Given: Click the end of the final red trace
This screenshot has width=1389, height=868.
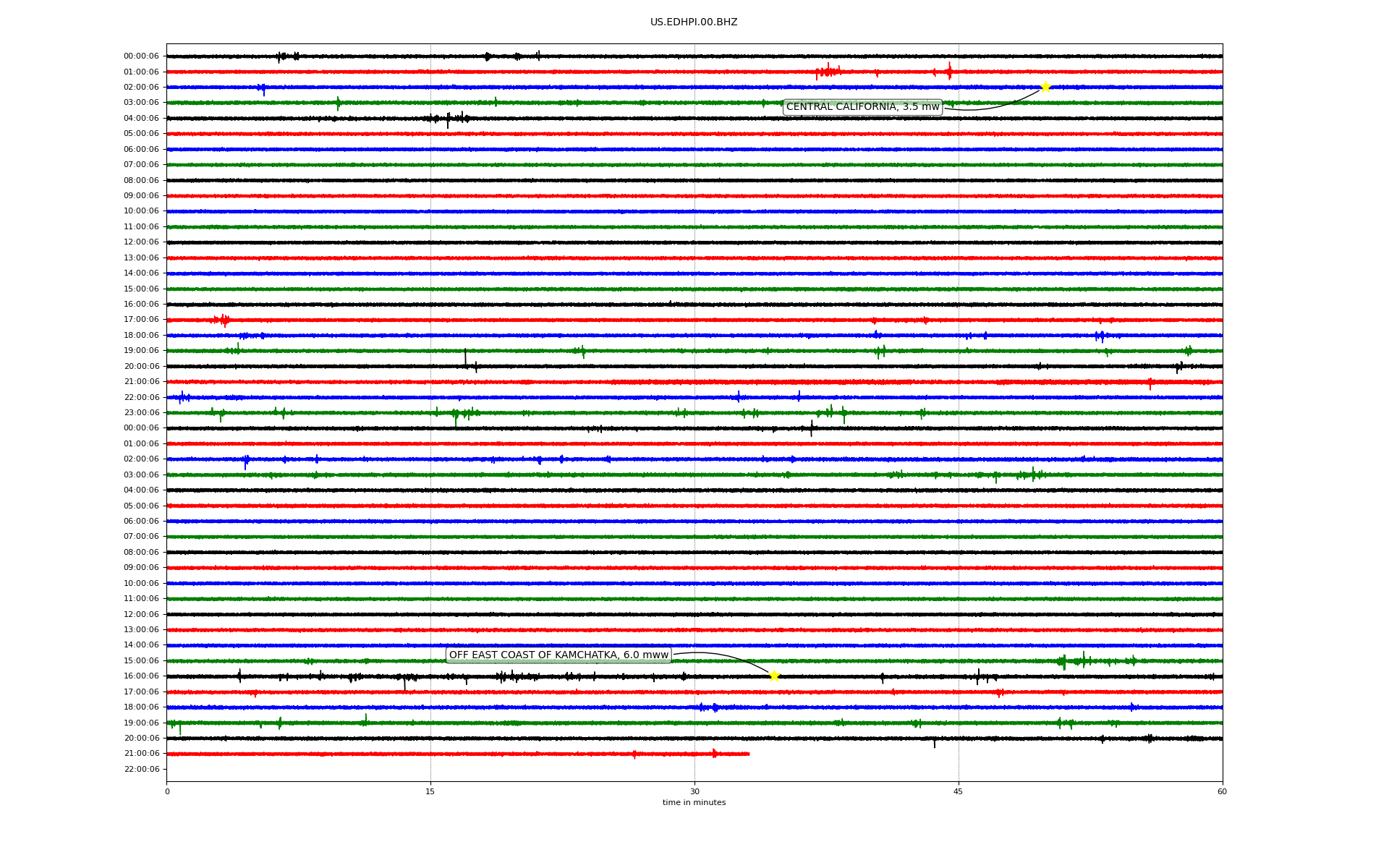Looking at the screenshot, I should (748, 754).
